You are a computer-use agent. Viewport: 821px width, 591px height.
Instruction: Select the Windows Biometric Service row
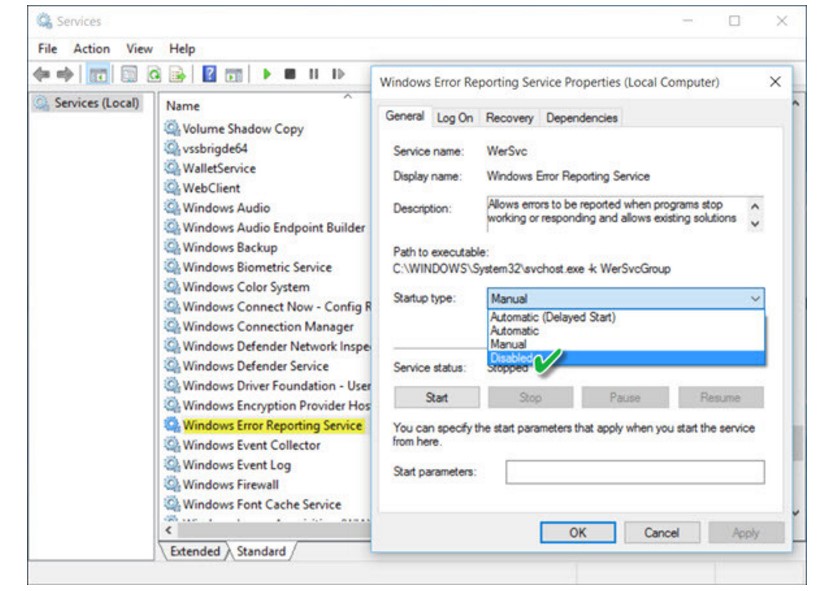[257, 266]
